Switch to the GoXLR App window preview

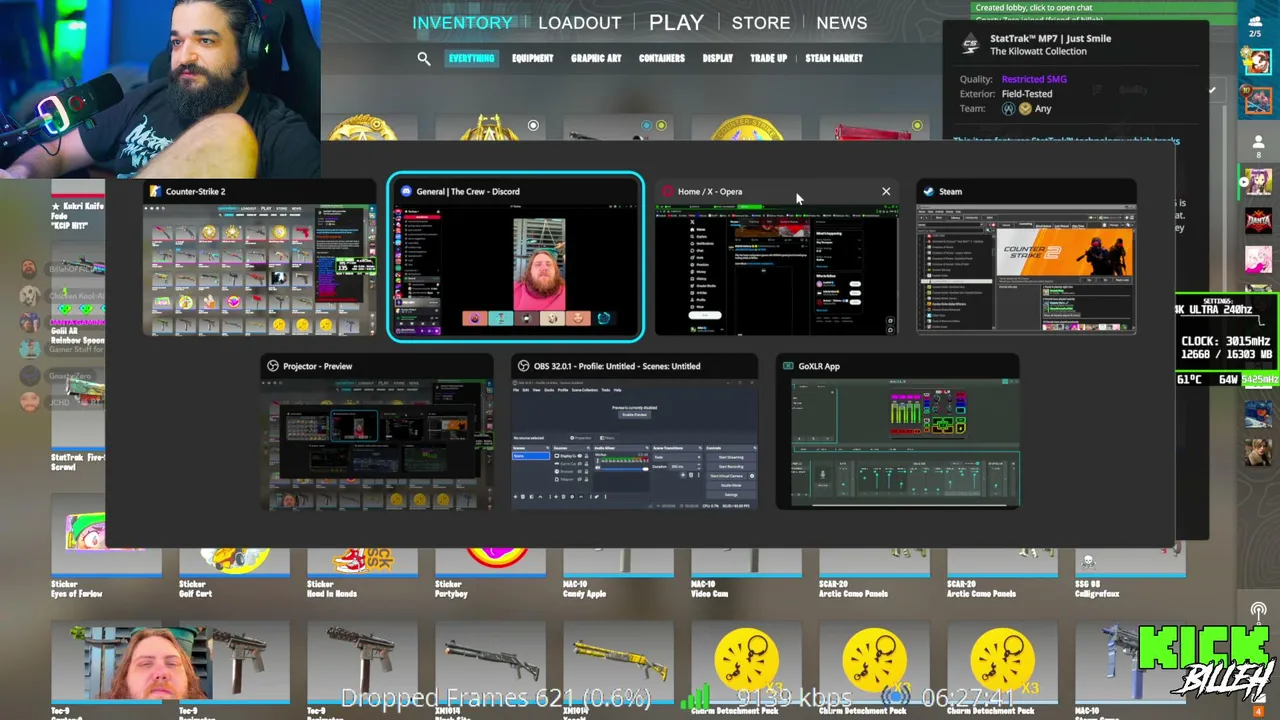coord(898,433)
